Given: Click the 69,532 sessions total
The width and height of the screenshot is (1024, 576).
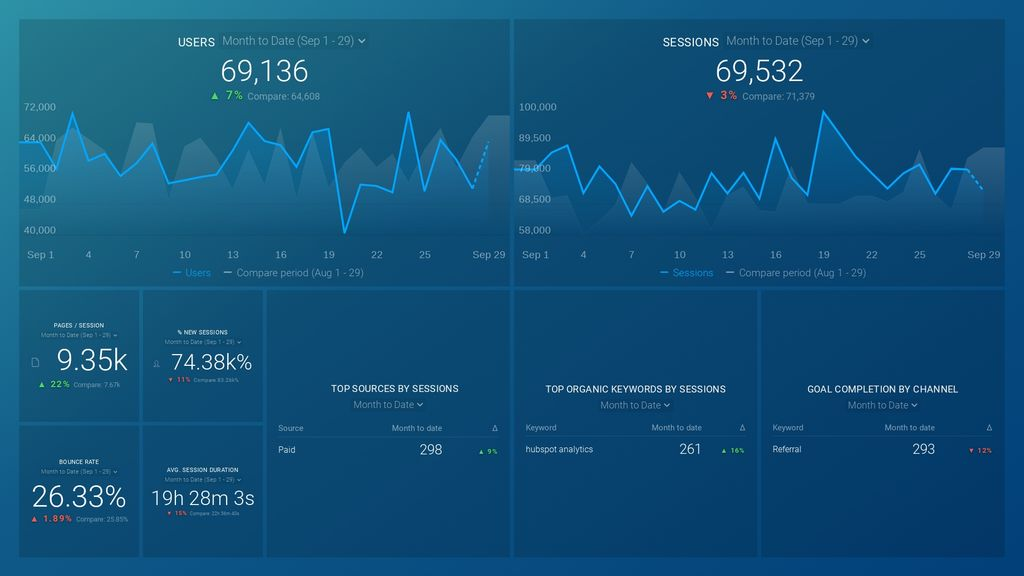Looking at the screenshot, I should [759, 71].
